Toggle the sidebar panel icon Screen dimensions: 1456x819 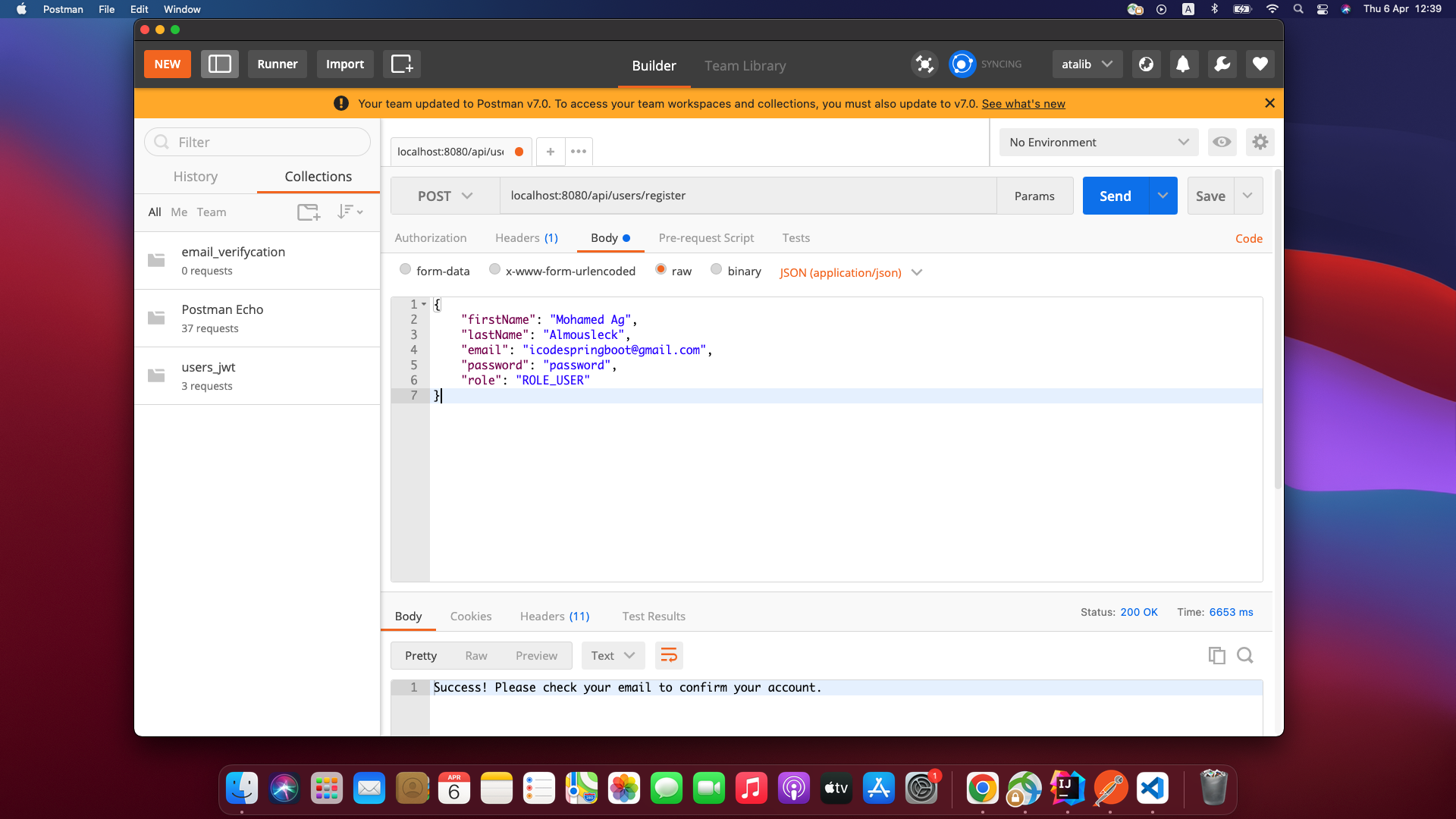click(219, 64)
